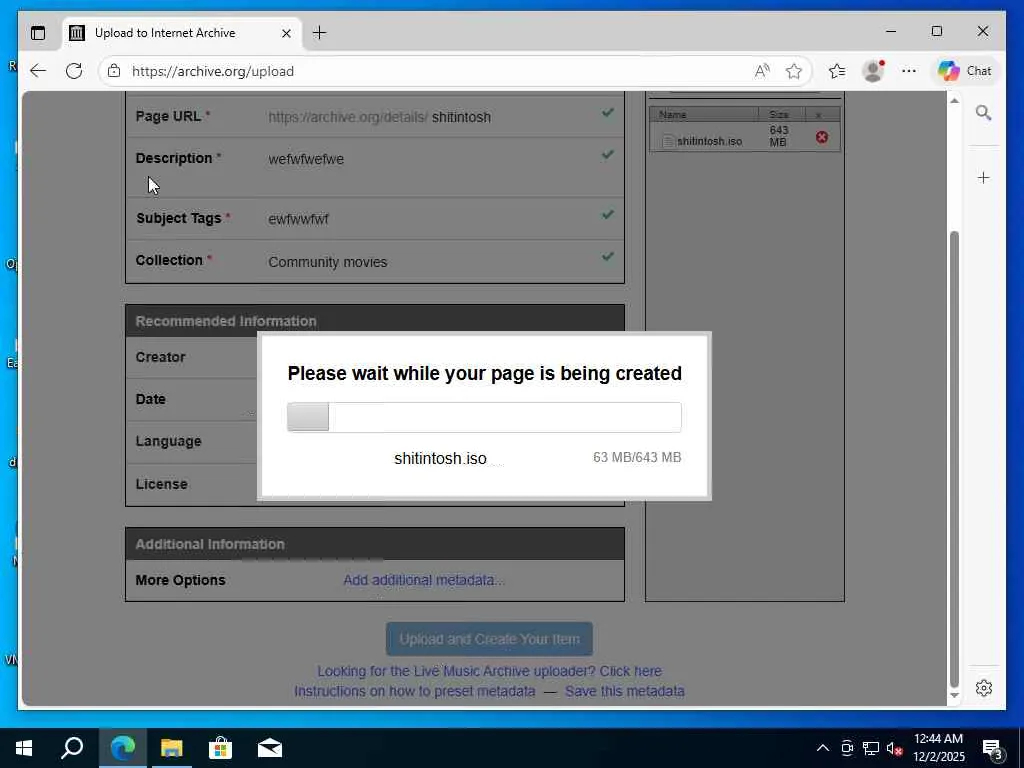Click the Date field label
The image size is (1024, 768).
(150, 399)
